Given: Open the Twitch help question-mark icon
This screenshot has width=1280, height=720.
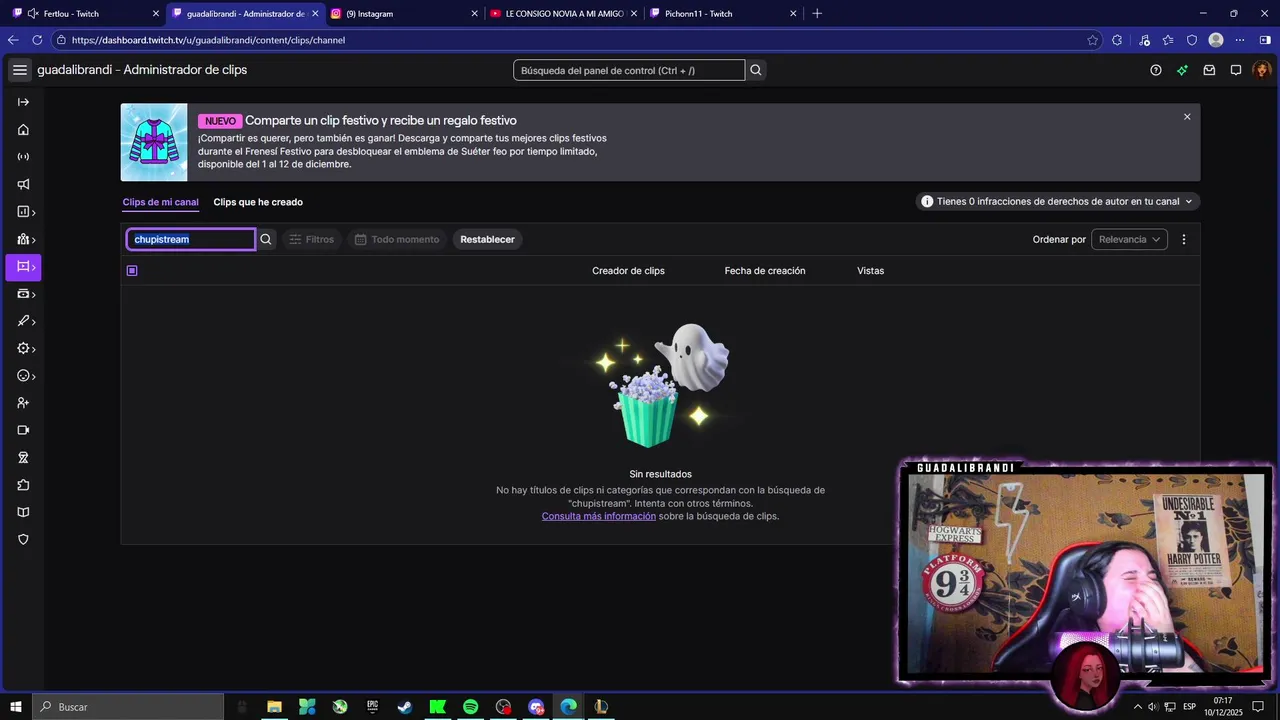Looking at the screenshot, I should (x=1156, y=70).
